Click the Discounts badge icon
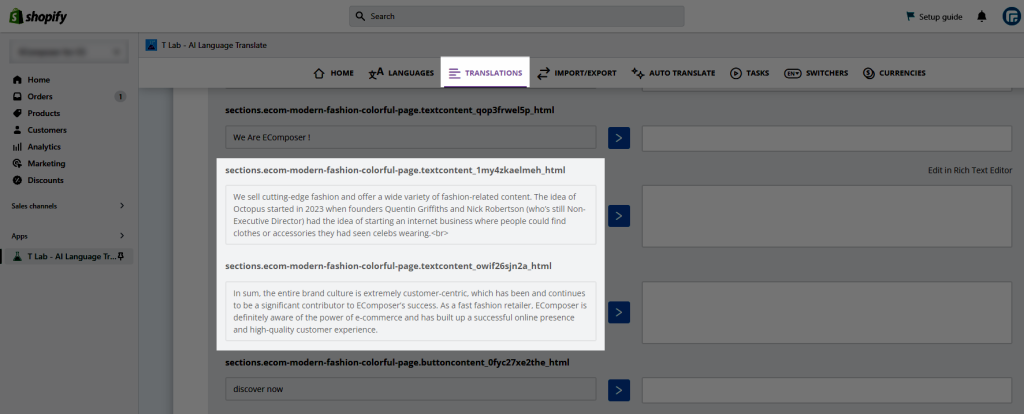Image resolution: width=1024 pixels, height=414 pixels. (18, 180)
